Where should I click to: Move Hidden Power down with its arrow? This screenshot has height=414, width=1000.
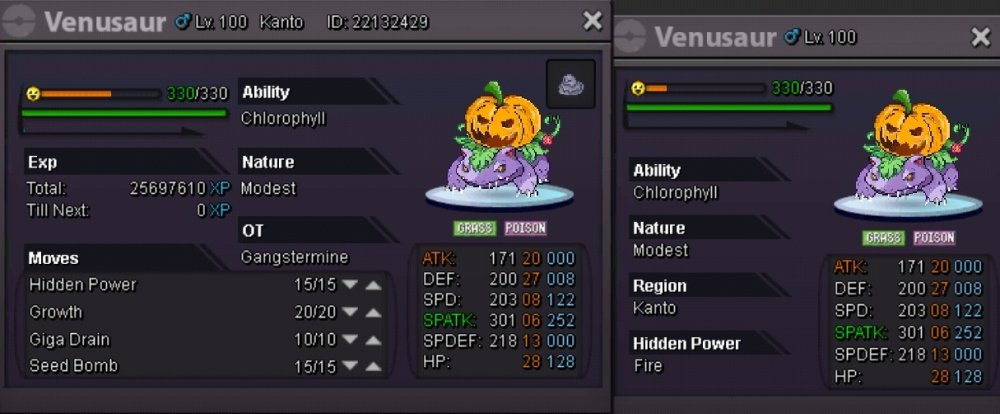click(349, 285)
